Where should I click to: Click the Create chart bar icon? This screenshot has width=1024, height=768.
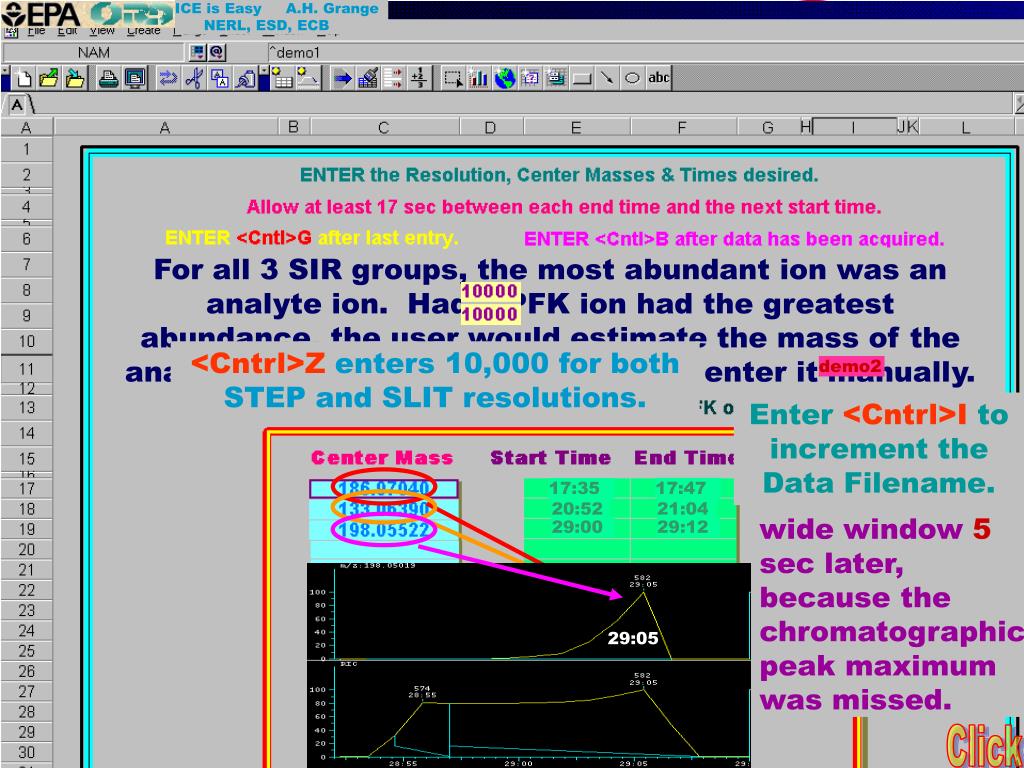tap(478, 79)
